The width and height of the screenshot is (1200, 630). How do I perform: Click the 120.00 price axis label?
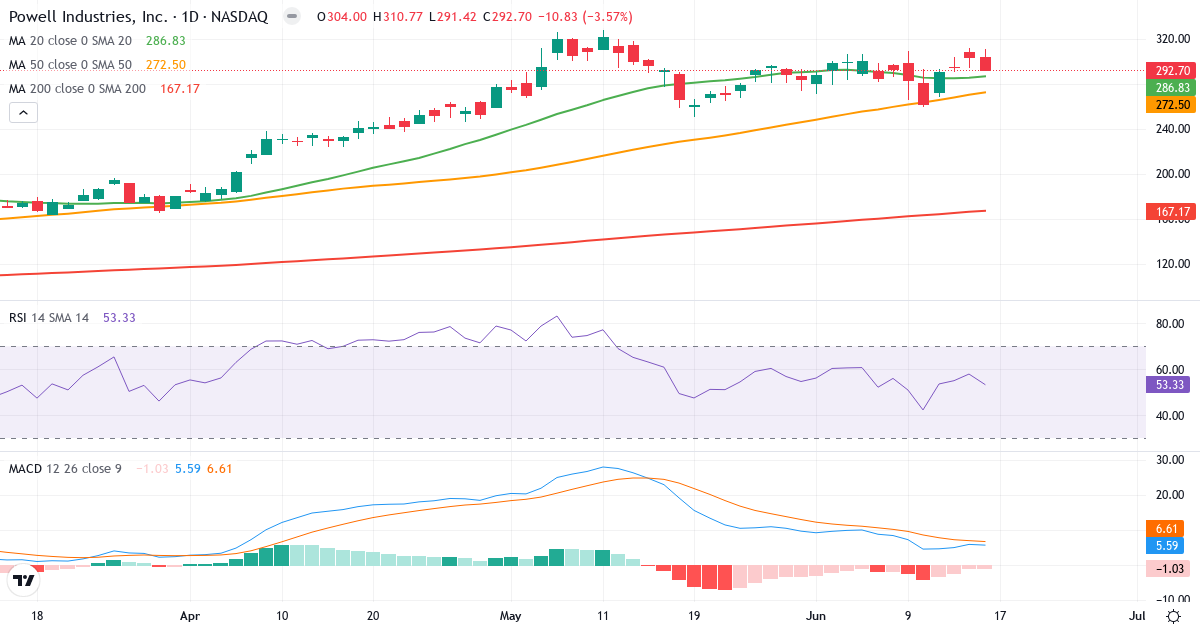1171,265
